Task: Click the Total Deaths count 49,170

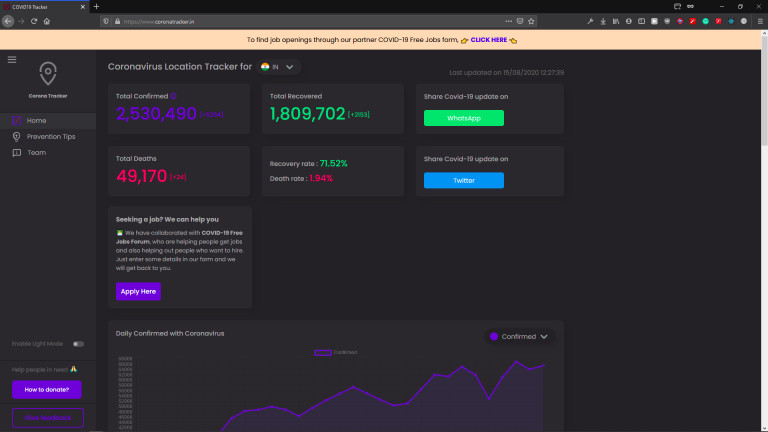Action: [142, 176]
